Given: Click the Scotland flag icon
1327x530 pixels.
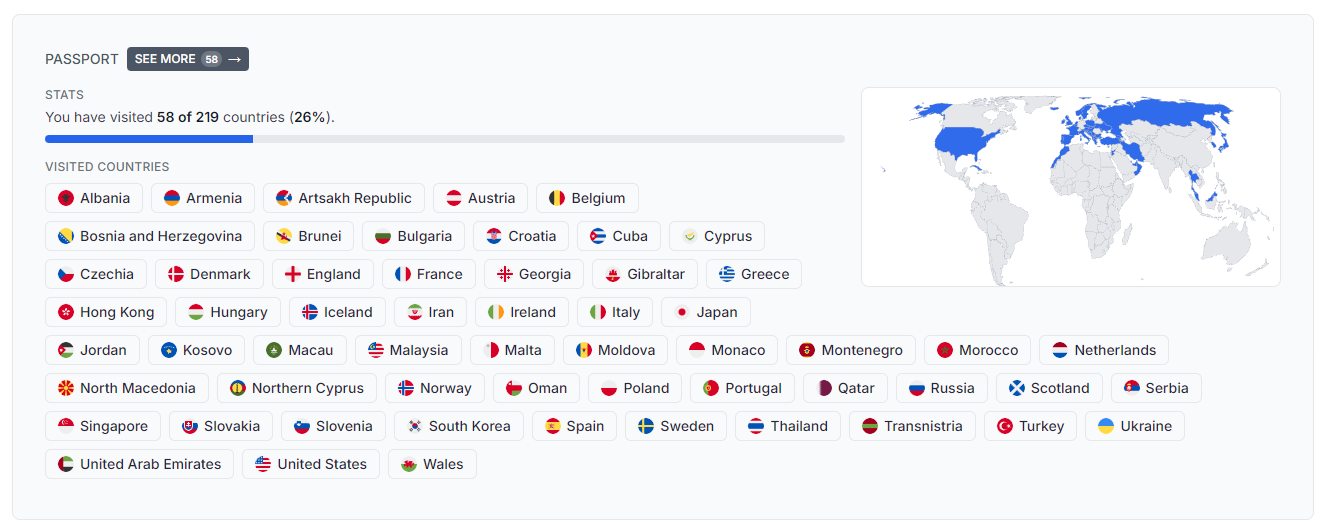Looking at the screenshot, I should click(x=1017, y=388).
